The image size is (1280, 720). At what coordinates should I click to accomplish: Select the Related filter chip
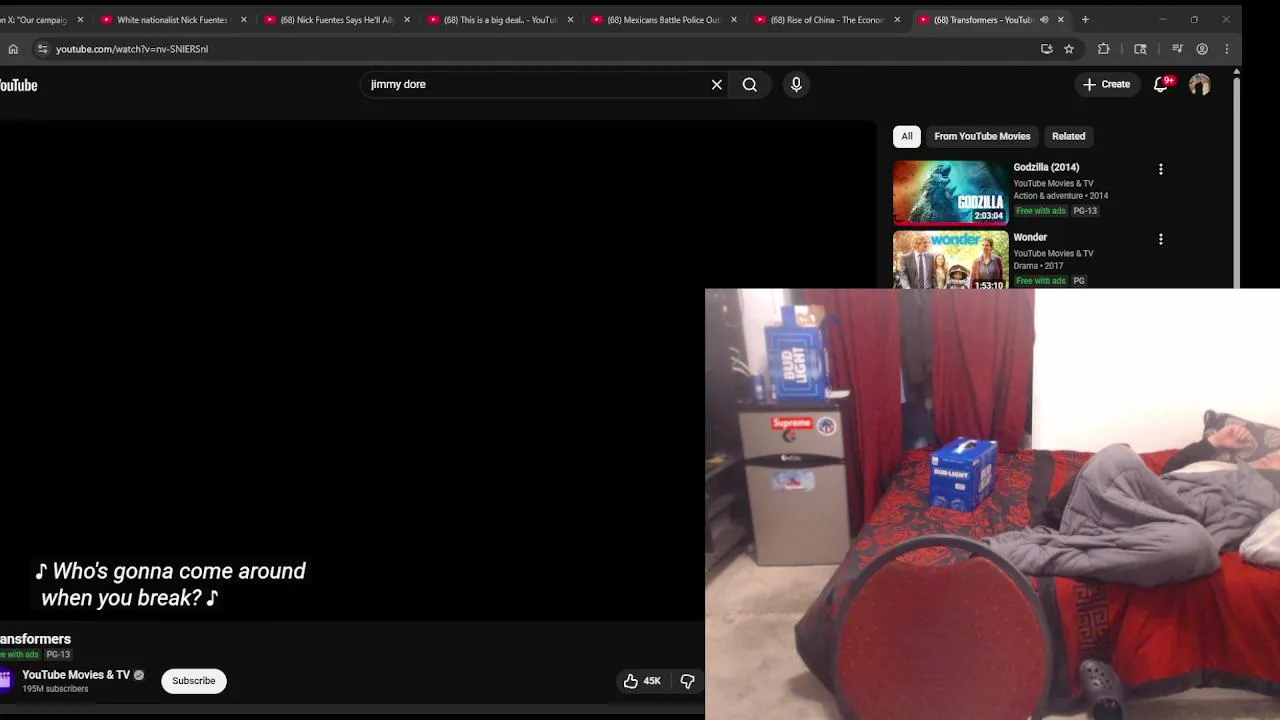(x=1068, y=136)
